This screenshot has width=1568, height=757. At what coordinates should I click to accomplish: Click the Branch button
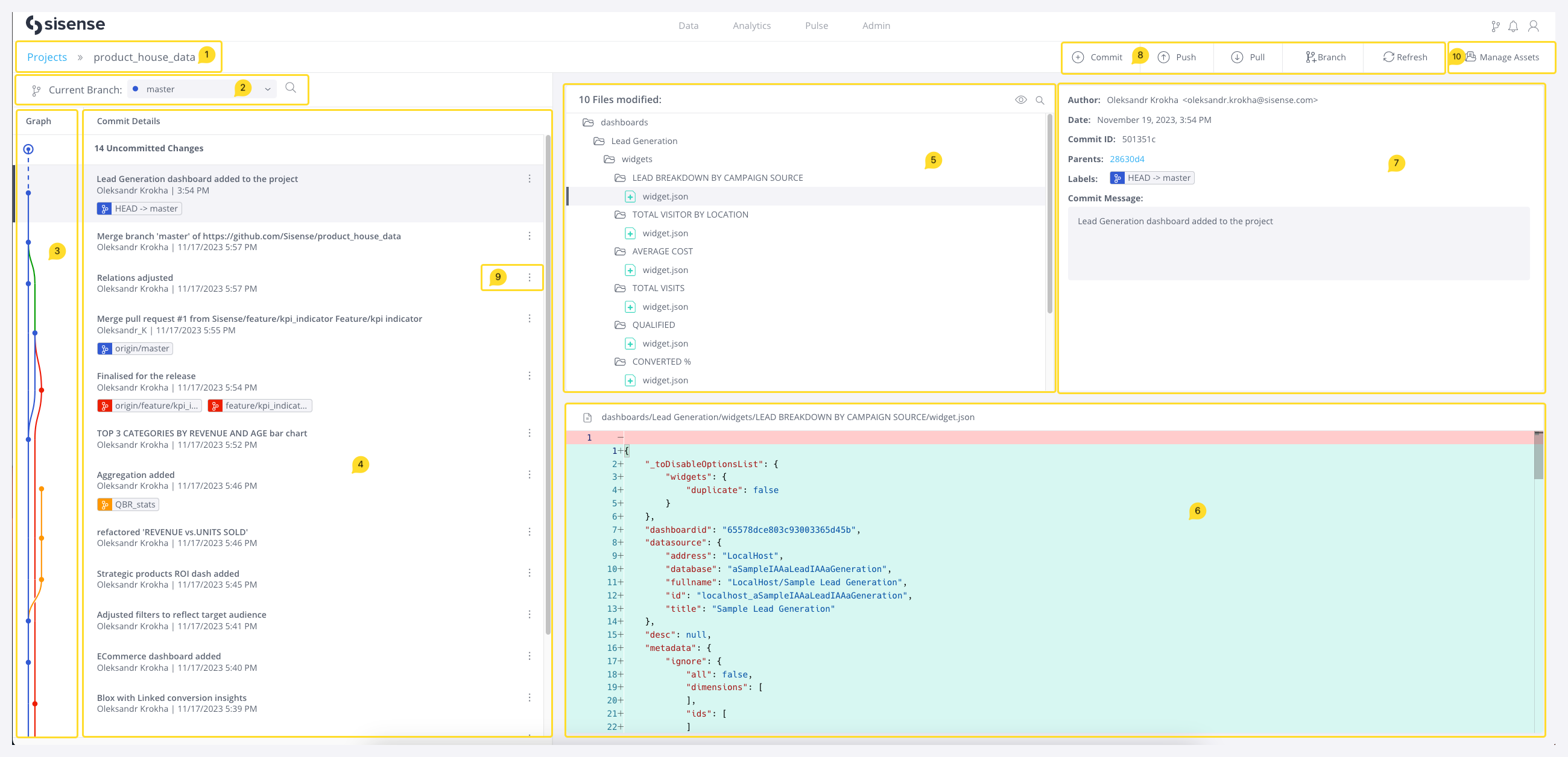[x=1326, y=57]
